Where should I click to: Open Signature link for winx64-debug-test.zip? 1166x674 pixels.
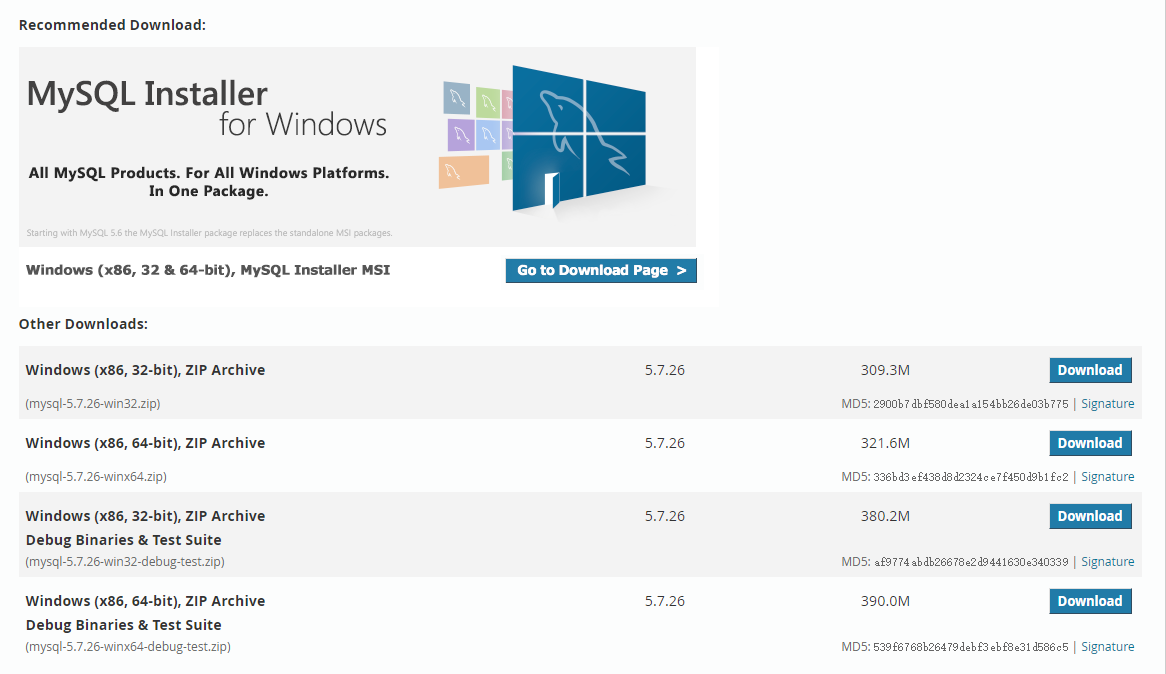coord(1107,646)
